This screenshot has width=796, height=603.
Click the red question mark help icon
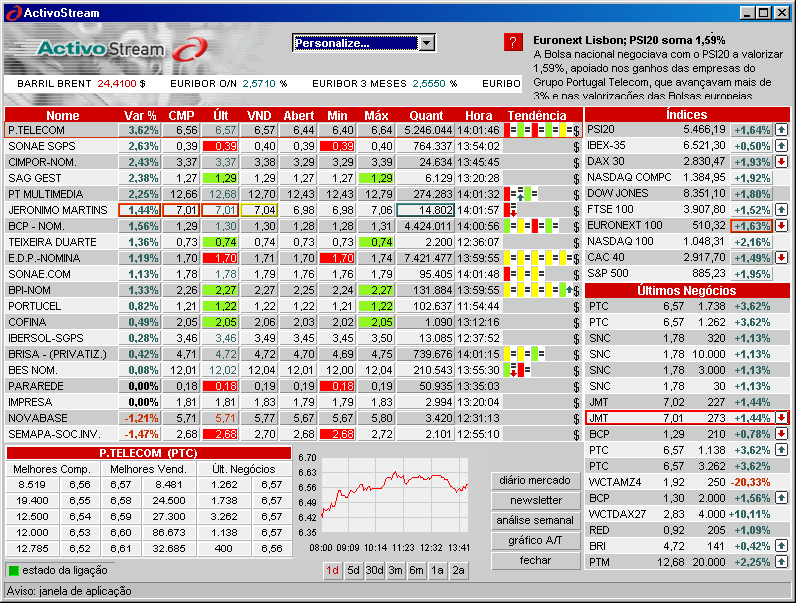tap(513, 42)
